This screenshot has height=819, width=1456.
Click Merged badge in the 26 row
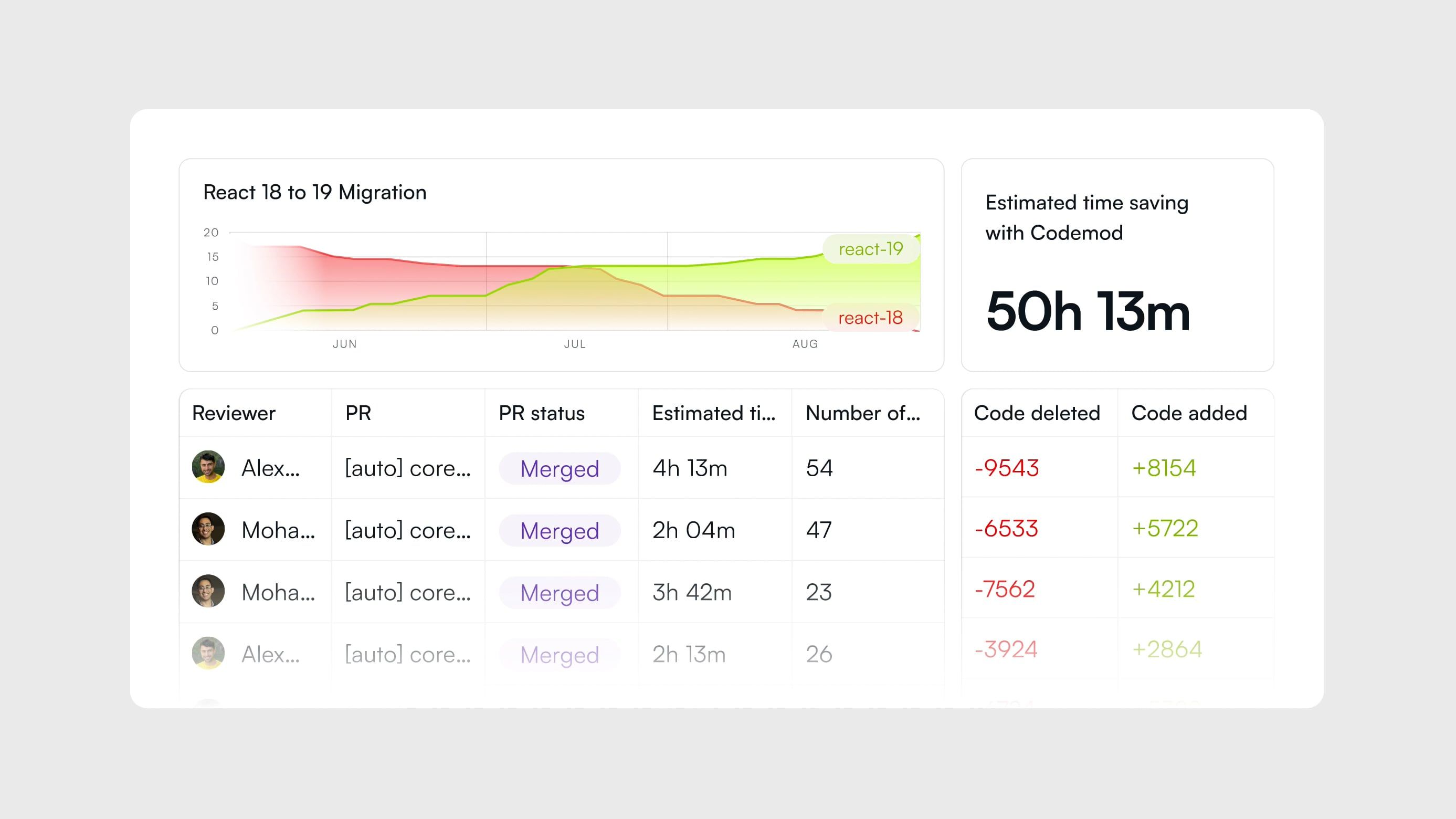tap(560, 655)
